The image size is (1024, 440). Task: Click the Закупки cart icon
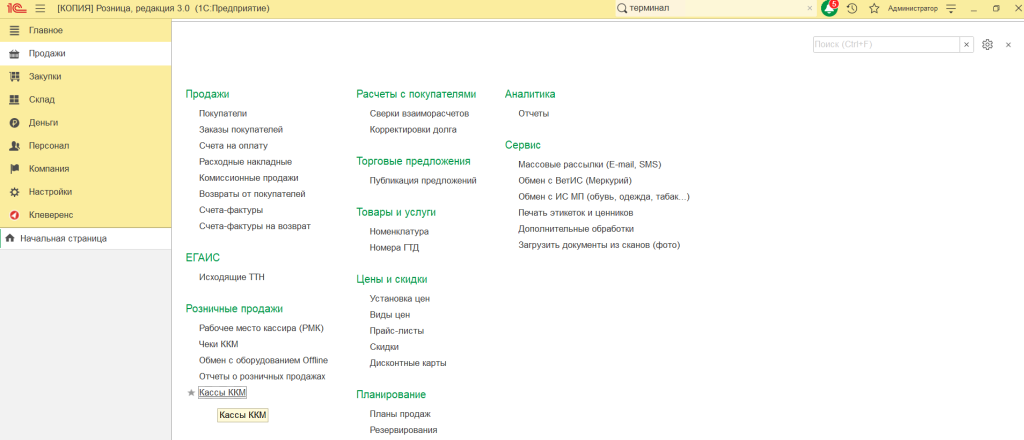pos(14,76)
